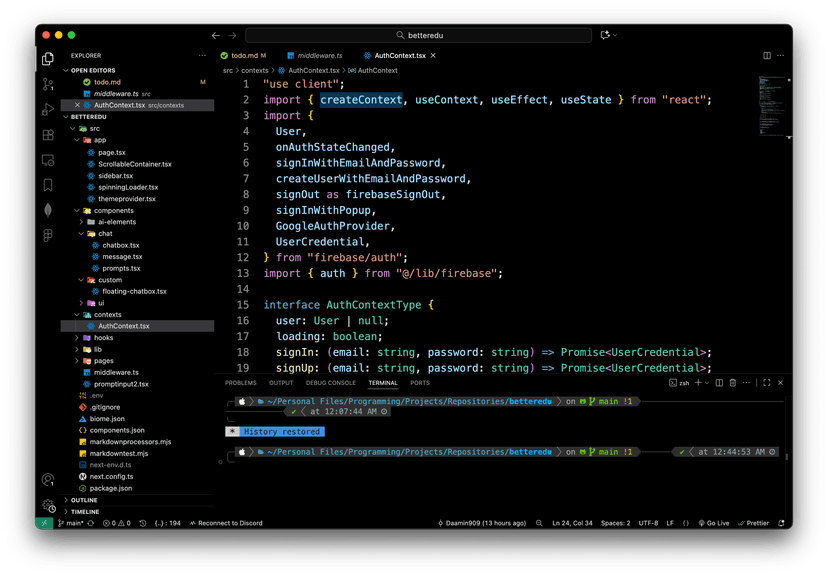Open the Accounts icon in activity bar
The height and width of the screenshot is (576, 828).
[47, 480]
